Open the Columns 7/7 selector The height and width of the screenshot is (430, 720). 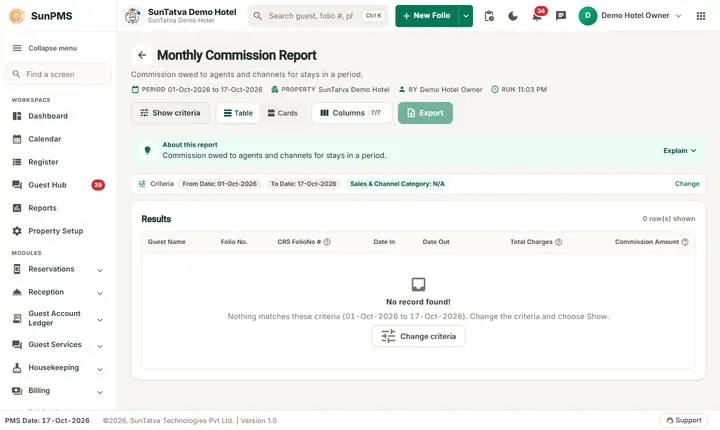[352, 113]
